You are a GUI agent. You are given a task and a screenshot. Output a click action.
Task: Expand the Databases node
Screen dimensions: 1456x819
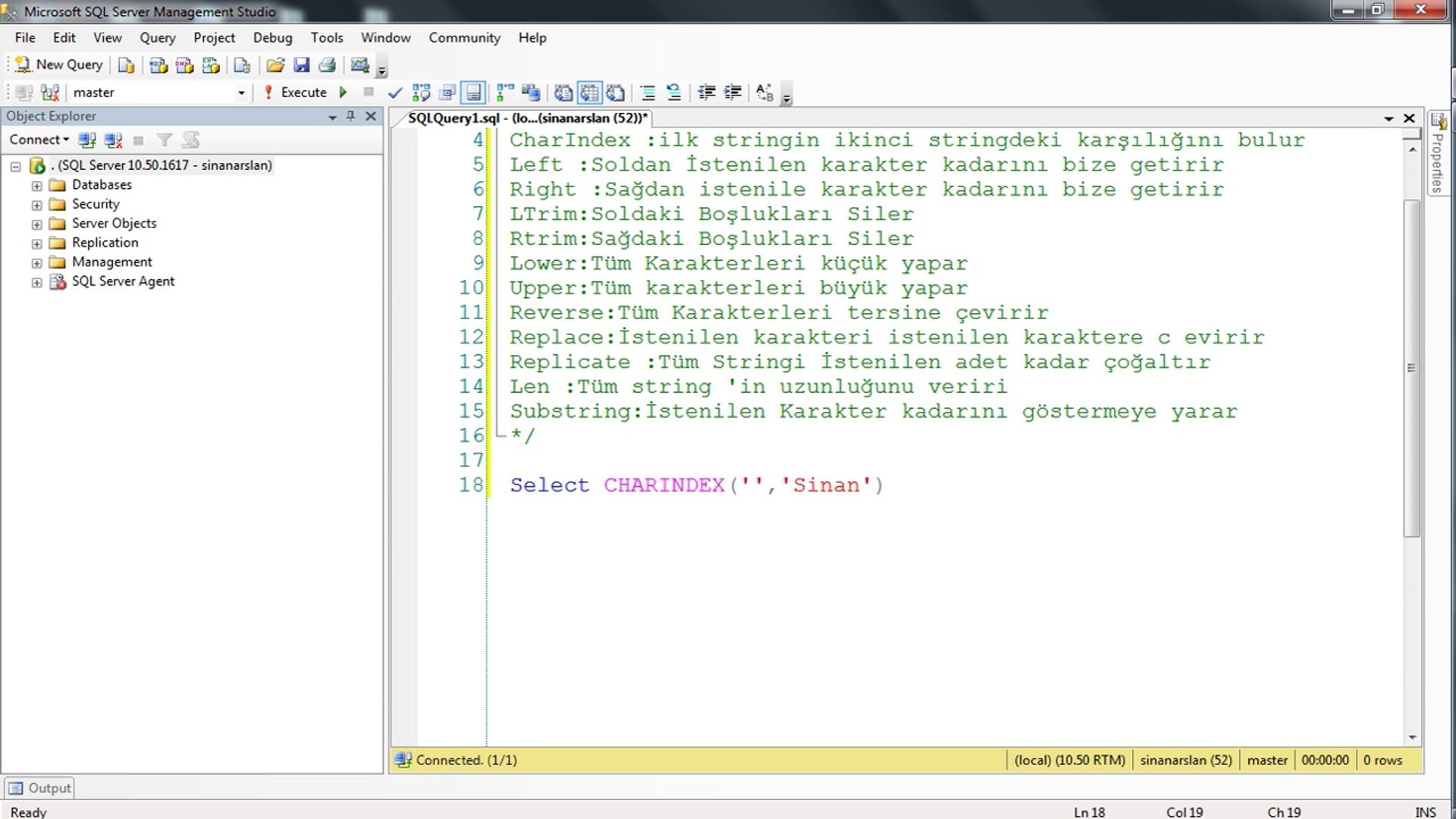click(36, 186)
